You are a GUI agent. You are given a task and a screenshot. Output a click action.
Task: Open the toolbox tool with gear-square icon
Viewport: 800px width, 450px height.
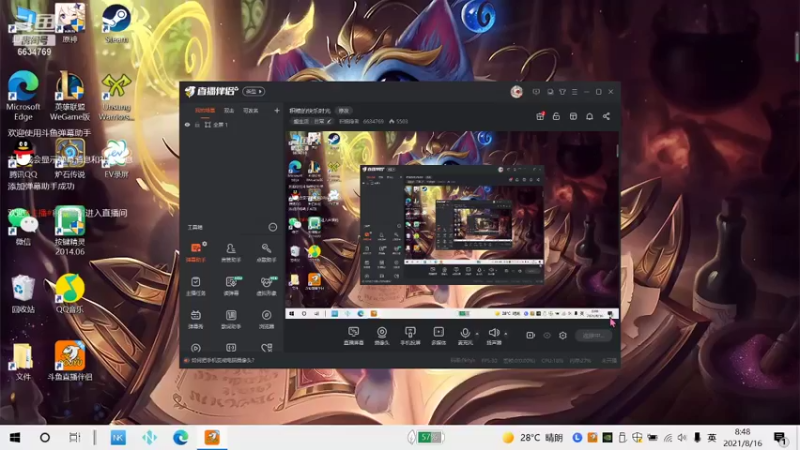click(231, 286)
